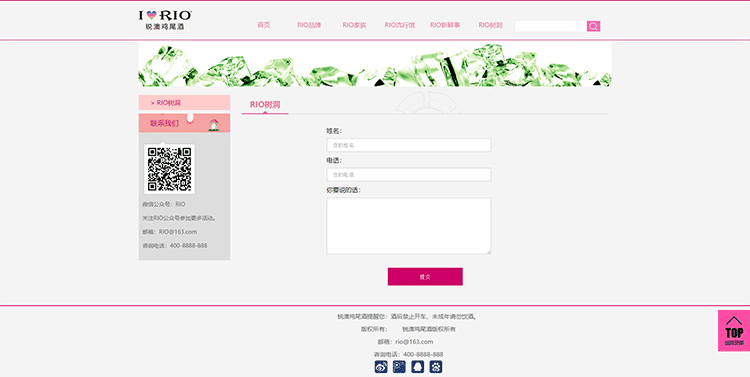Click the 微信公众号：RIO text
The height and width of the screenshot is (377, 750).
164,204
